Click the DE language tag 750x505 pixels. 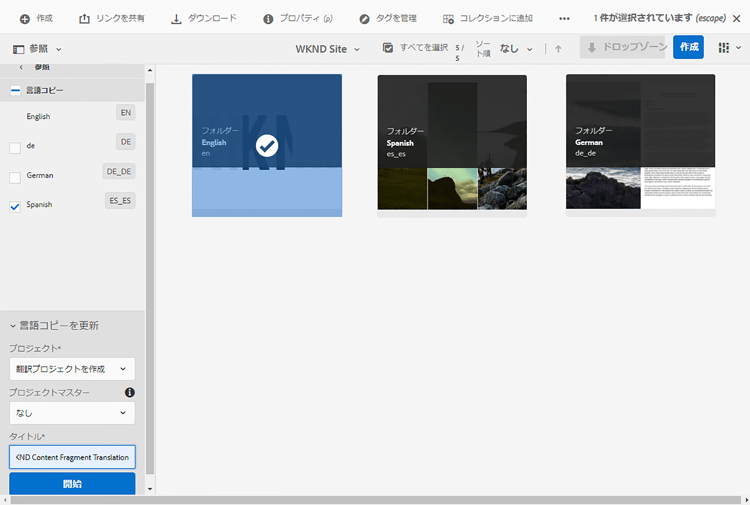click(x=126, y=142)
